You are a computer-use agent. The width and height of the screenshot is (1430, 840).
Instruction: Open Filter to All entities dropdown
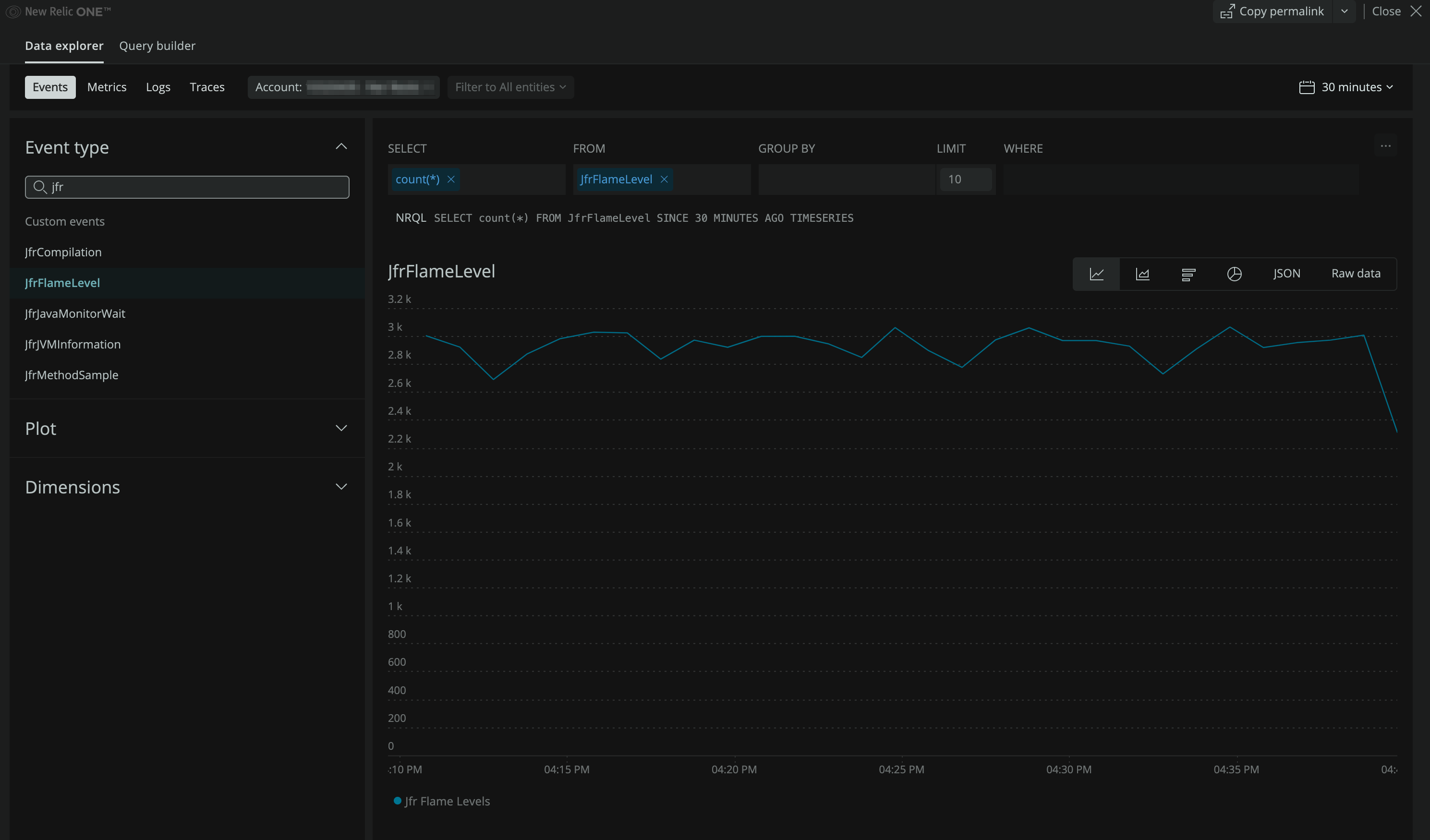510,87
